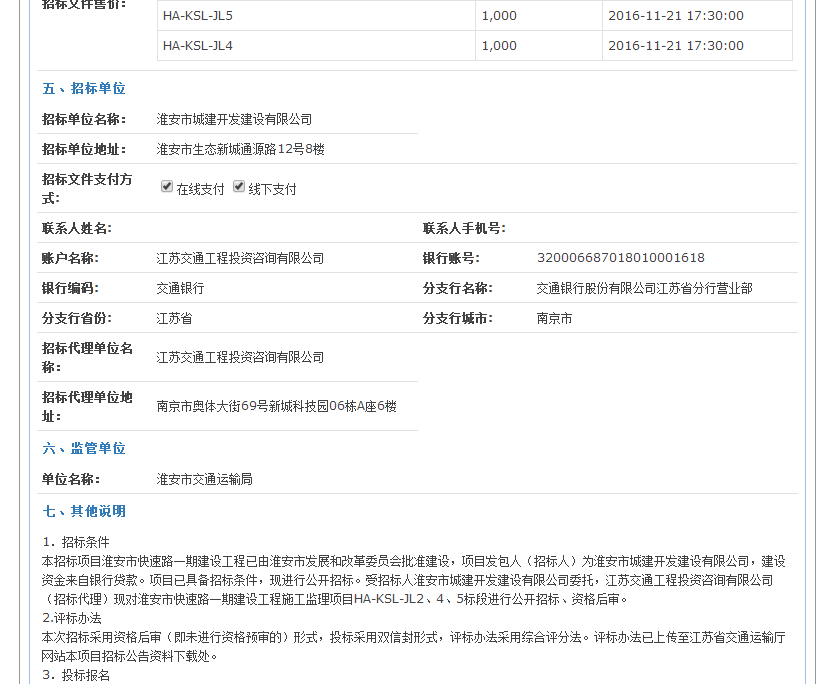Click the address 淮安市生态新城通源路12号8楼
The height and width of the screenshot is (684, 835).
pos(240,150)
